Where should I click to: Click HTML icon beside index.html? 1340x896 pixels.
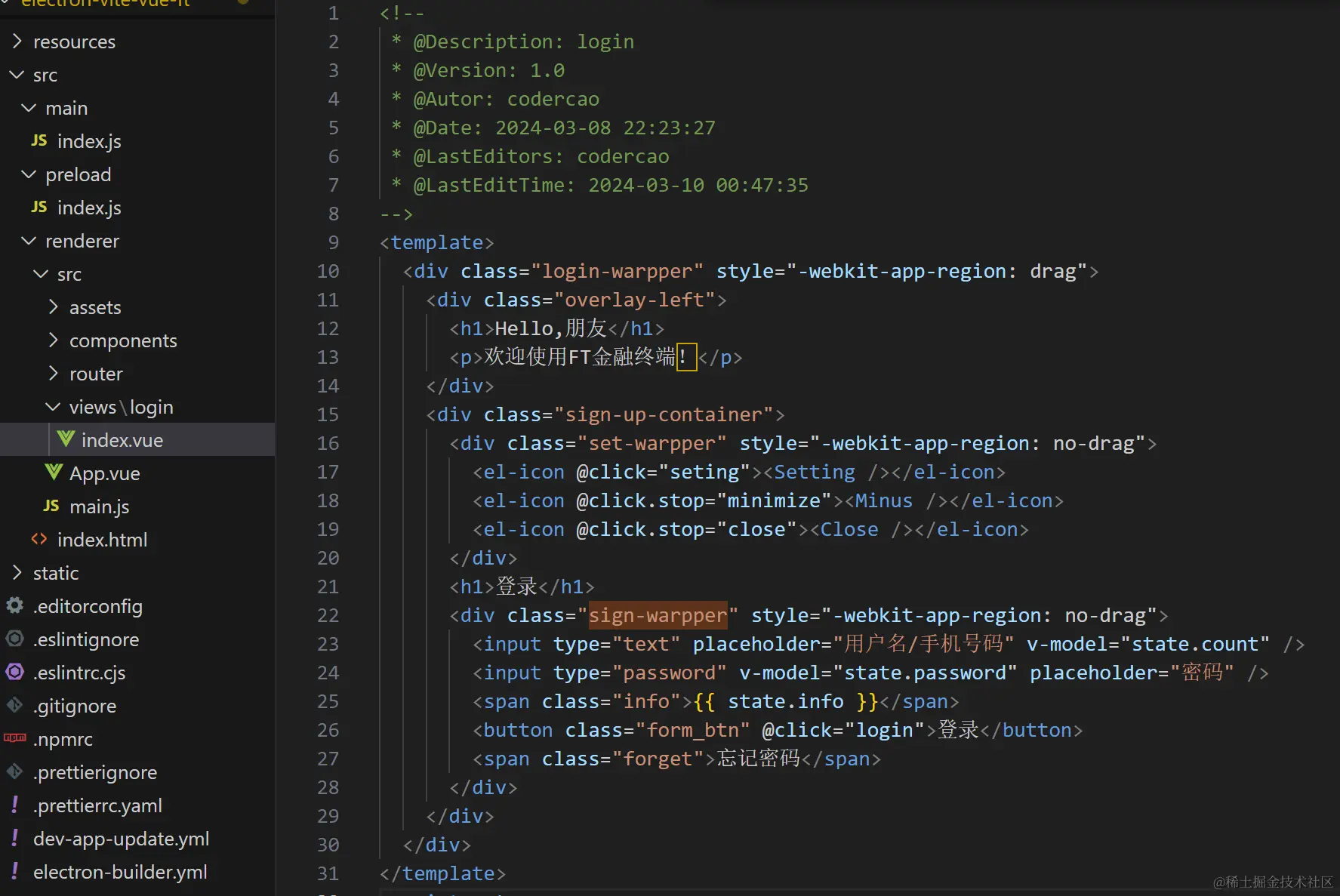coord(39,540)
